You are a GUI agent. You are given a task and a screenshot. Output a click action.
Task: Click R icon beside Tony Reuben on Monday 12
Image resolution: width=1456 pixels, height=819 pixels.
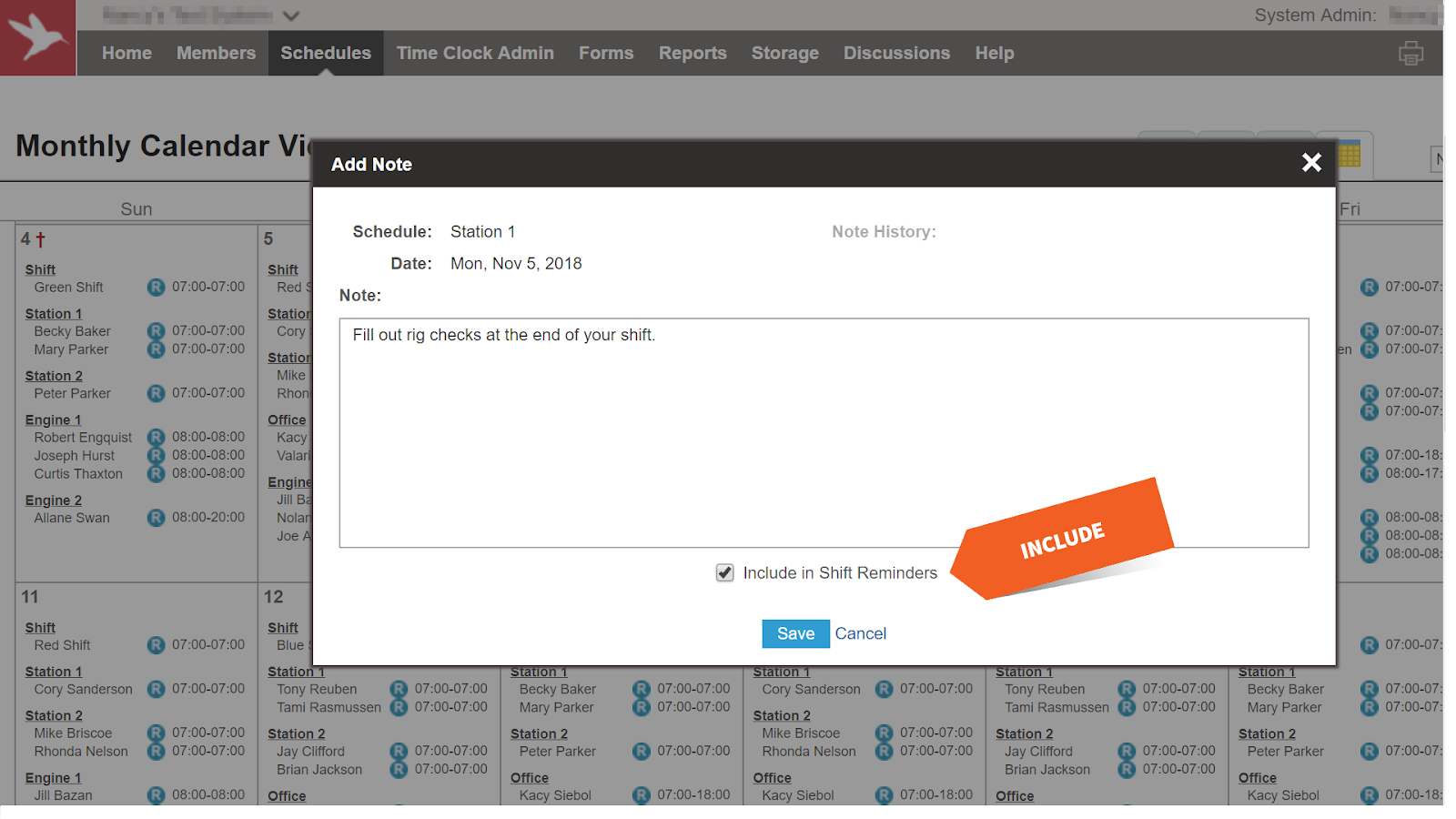399,689
